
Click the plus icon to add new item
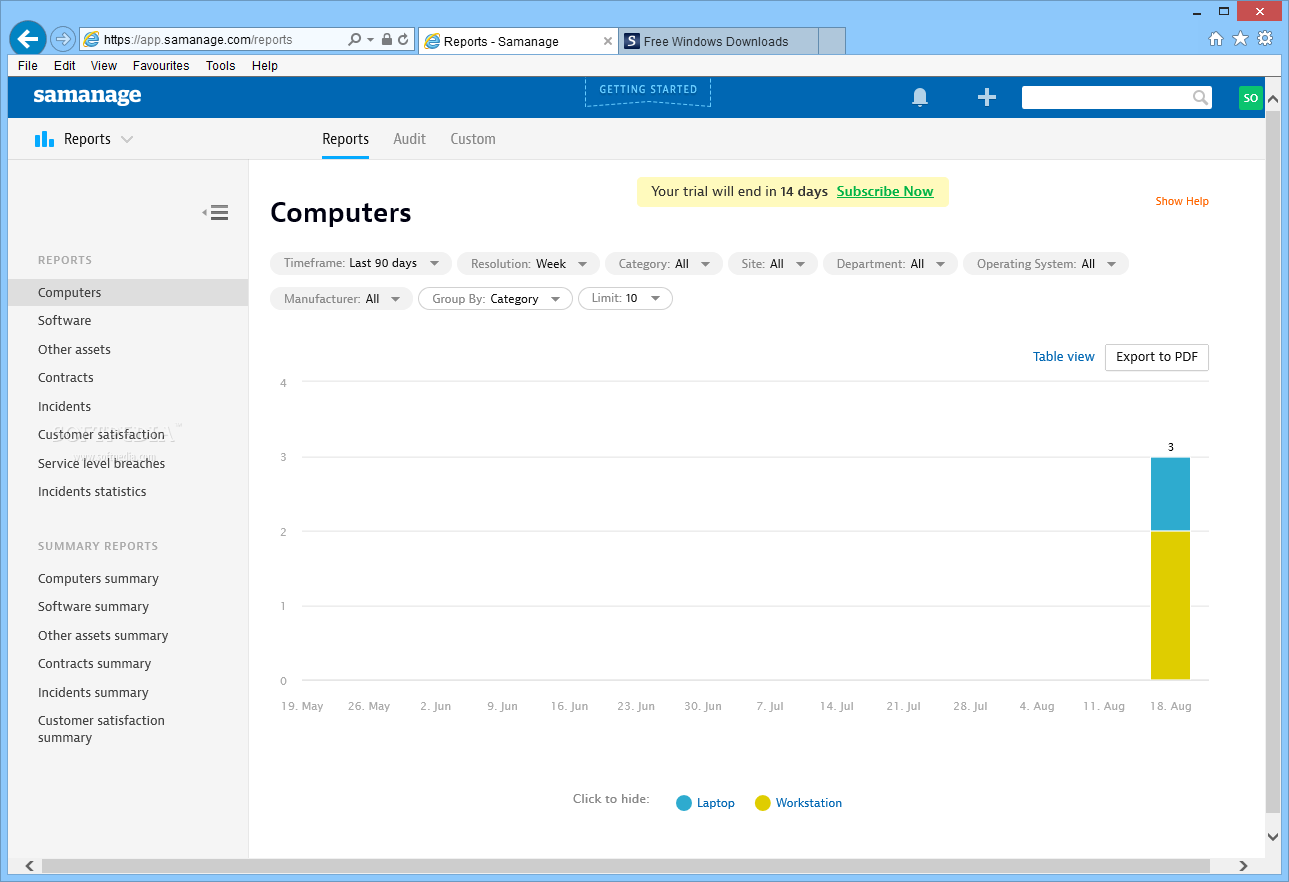tap(987, 97)
